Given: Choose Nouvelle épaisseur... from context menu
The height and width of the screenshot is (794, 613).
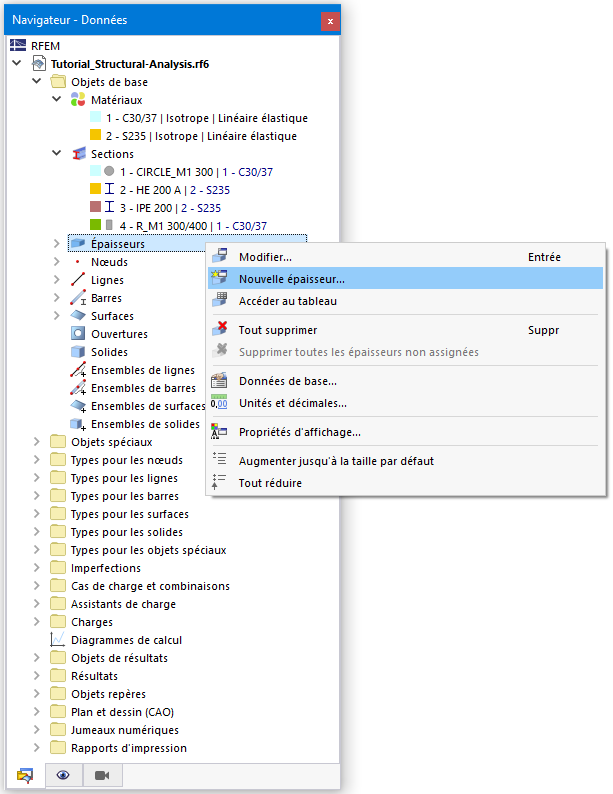Looking at the screenshot, I should pyautogui.click(x=405, y=279).
